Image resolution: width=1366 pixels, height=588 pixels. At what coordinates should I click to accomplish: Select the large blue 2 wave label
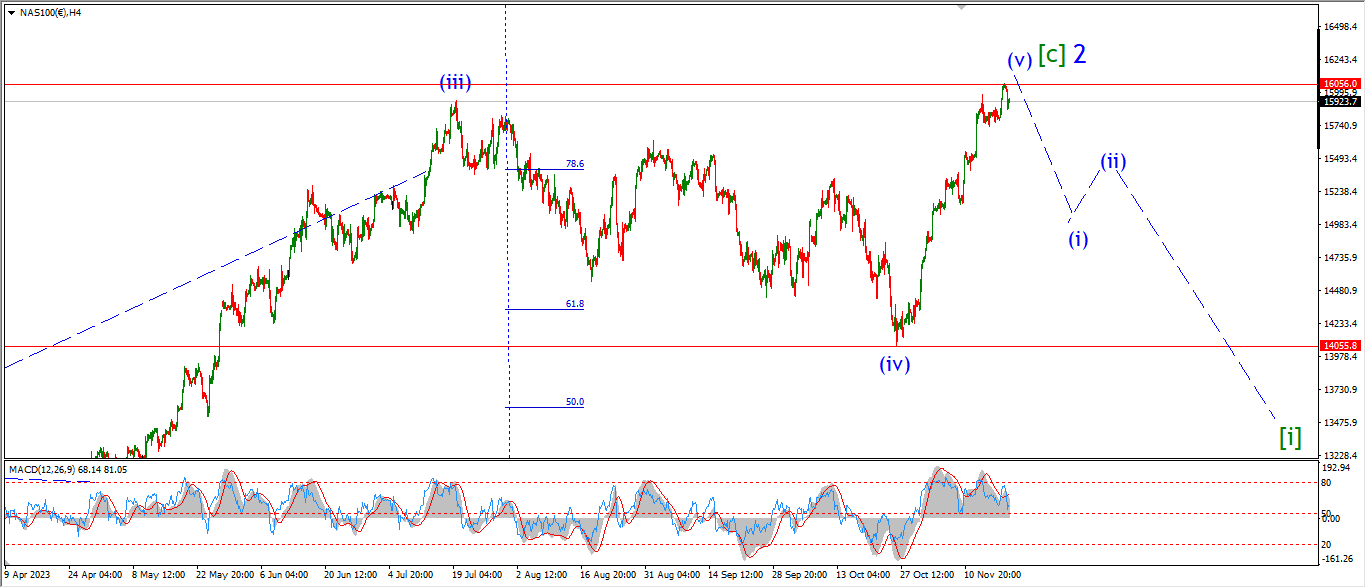pos(1079,54)
